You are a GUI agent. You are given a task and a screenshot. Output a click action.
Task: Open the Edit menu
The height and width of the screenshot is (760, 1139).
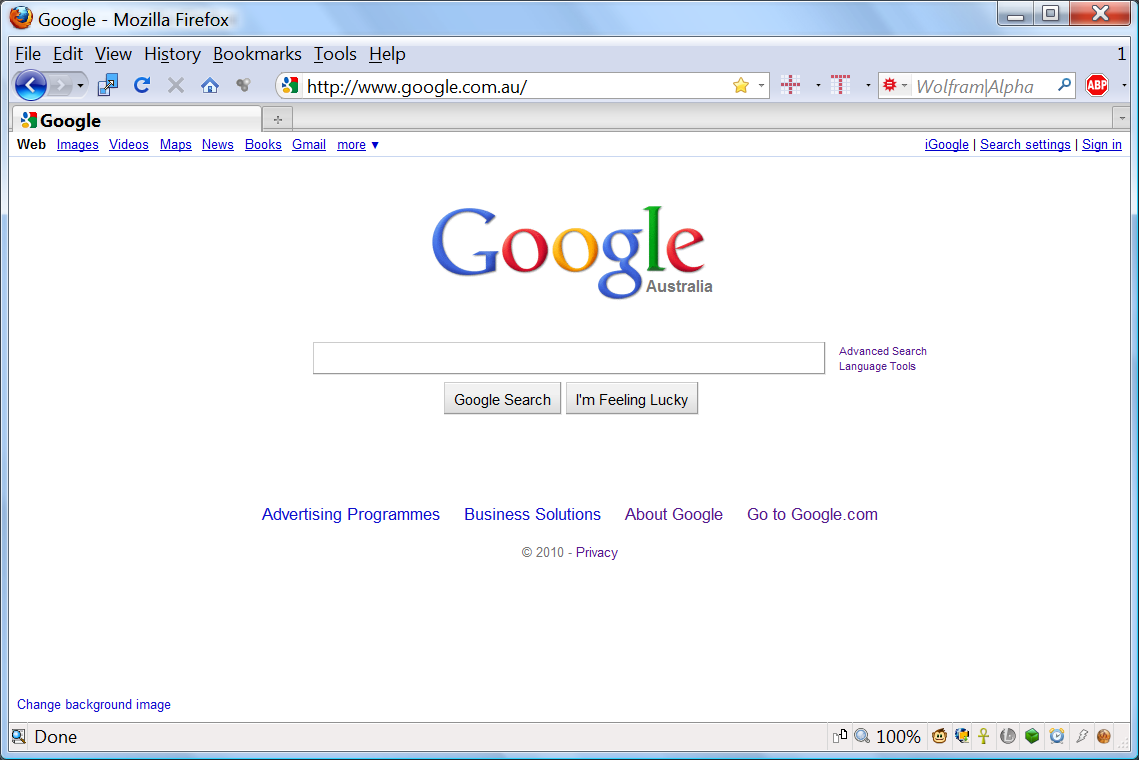coord(68,54)
